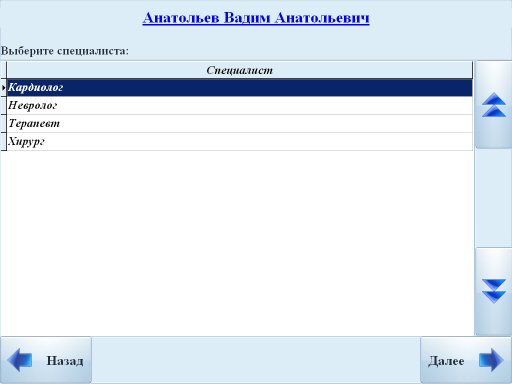The width and height of the screenshot is (512, 384).
Task: Pick the Хирург specialist row
Action: [240, 142]
